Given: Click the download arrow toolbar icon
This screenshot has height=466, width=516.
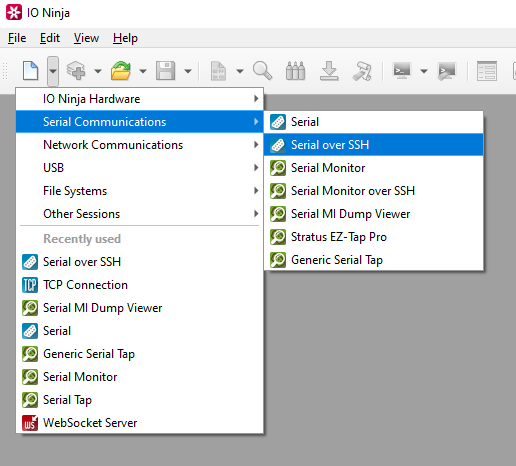Looking at the screenshot, I should tap(329, 71).
